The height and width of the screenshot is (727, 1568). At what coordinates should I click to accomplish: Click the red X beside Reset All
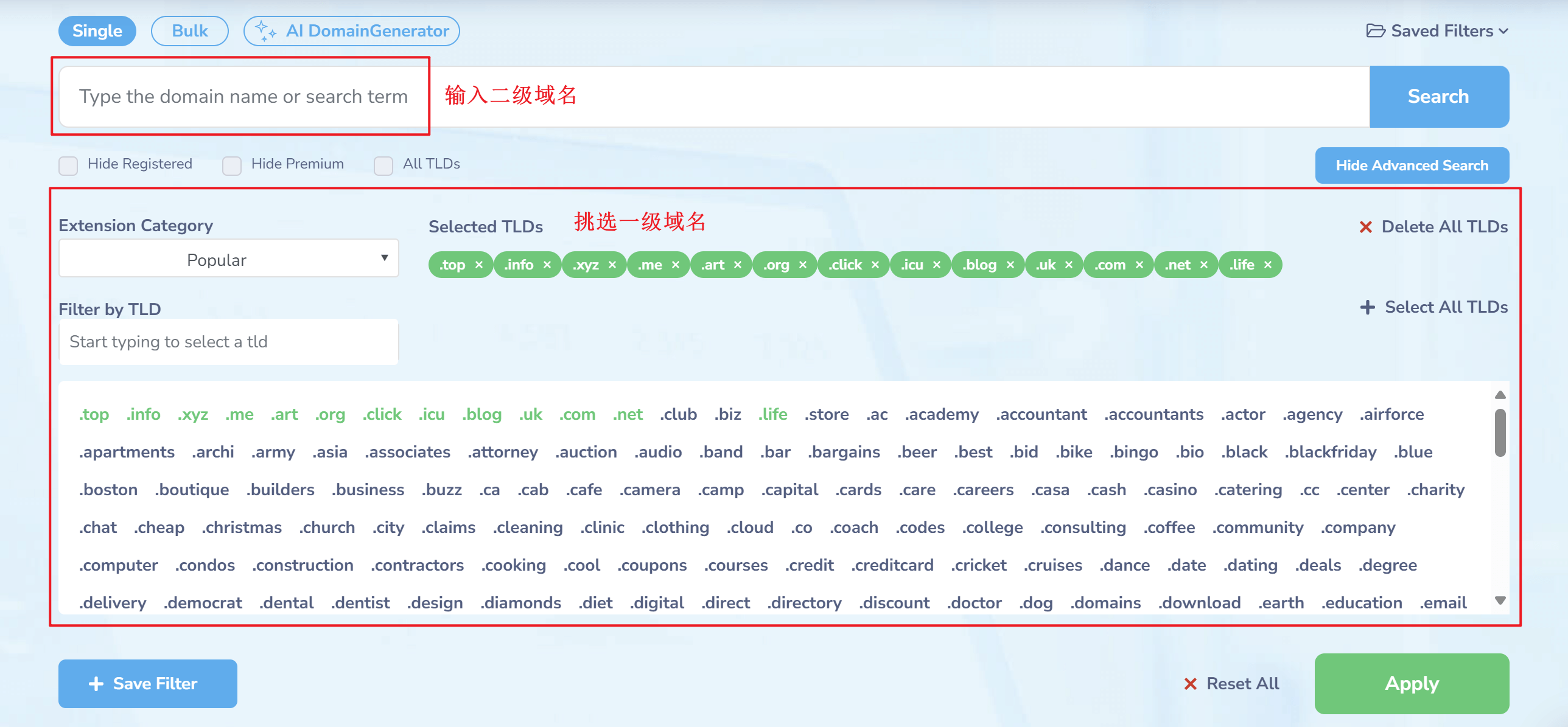coord(1190,684)
